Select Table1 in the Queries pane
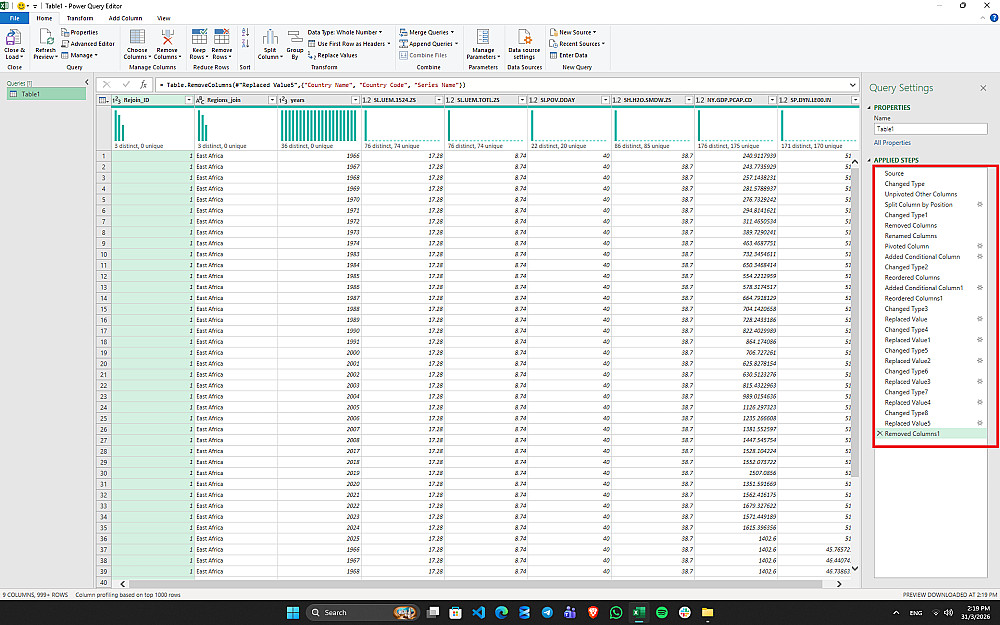The width and height of the screenshot is (1000, 625). pos(46,94)
